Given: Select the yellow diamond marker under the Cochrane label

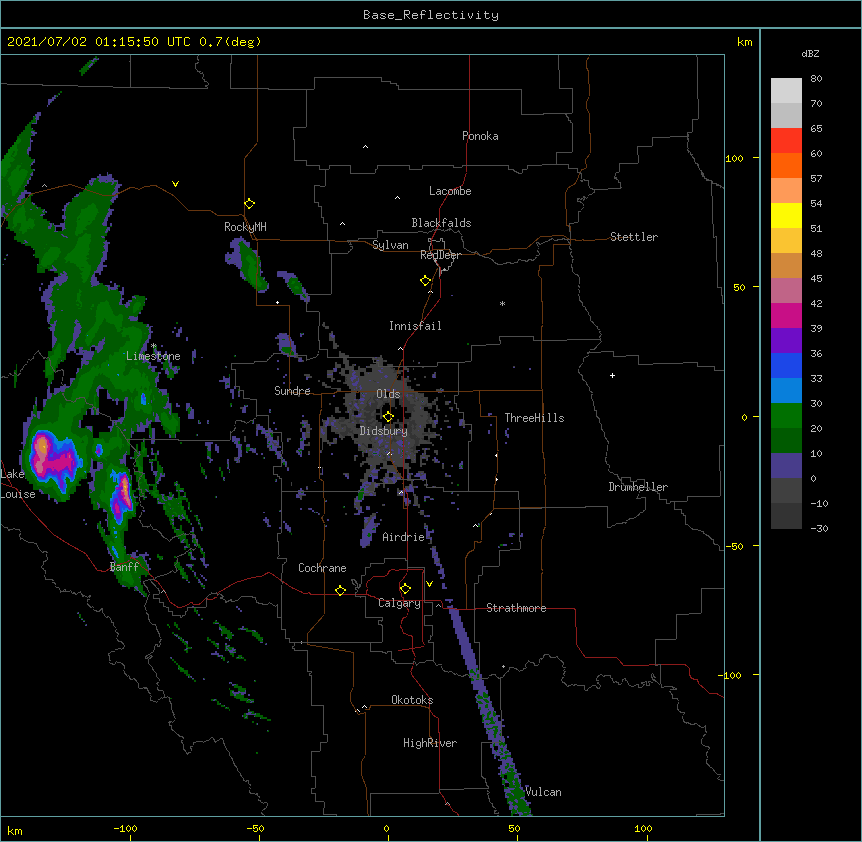Looking at the screenshot, I should click(340, 590).
